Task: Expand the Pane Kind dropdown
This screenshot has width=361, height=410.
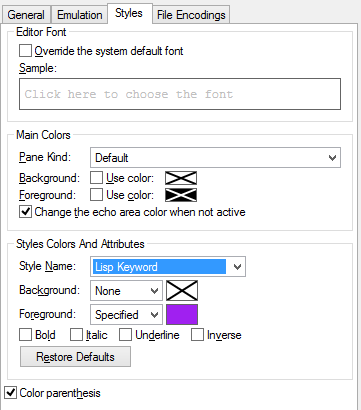Action: point(215,158)
